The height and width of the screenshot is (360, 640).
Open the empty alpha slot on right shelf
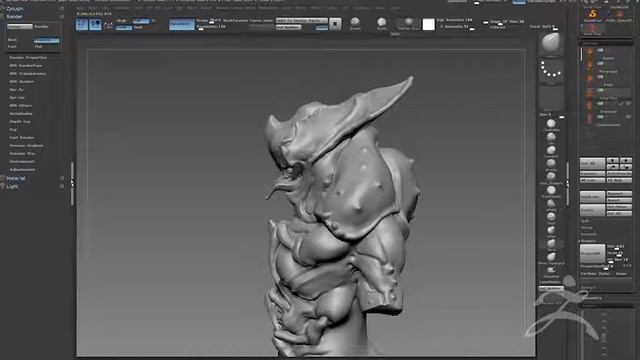pyautogui.click(x=551, y=98)
